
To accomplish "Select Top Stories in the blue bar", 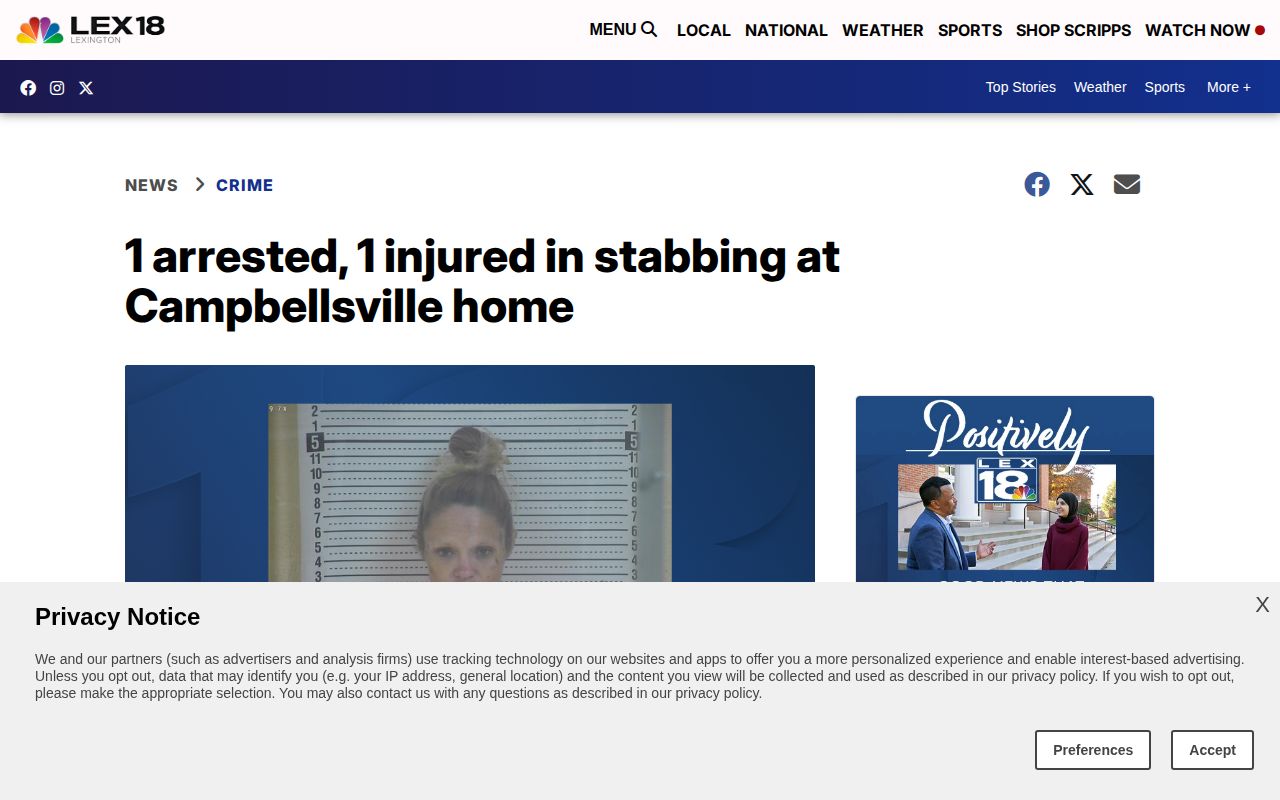I will coord(1020,87).
